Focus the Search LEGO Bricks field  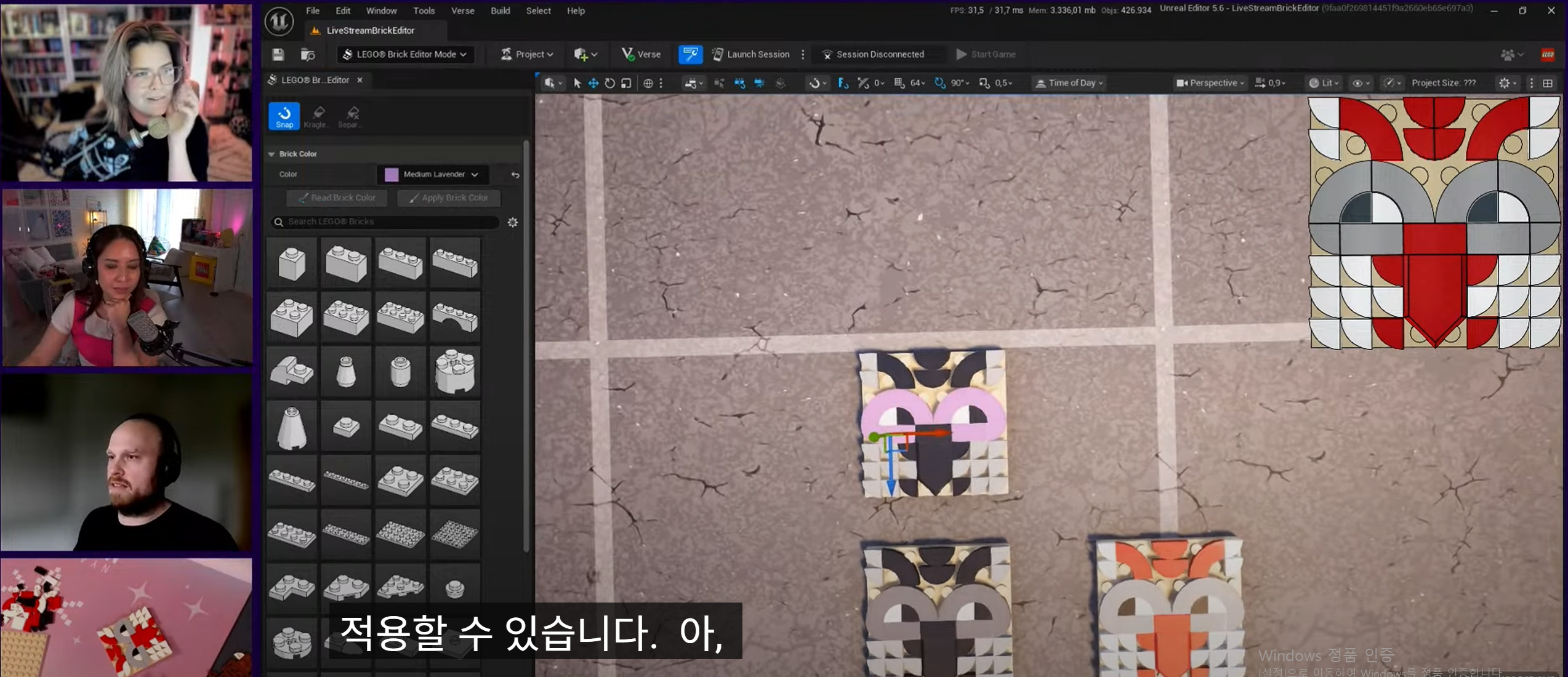pos(386,222)
